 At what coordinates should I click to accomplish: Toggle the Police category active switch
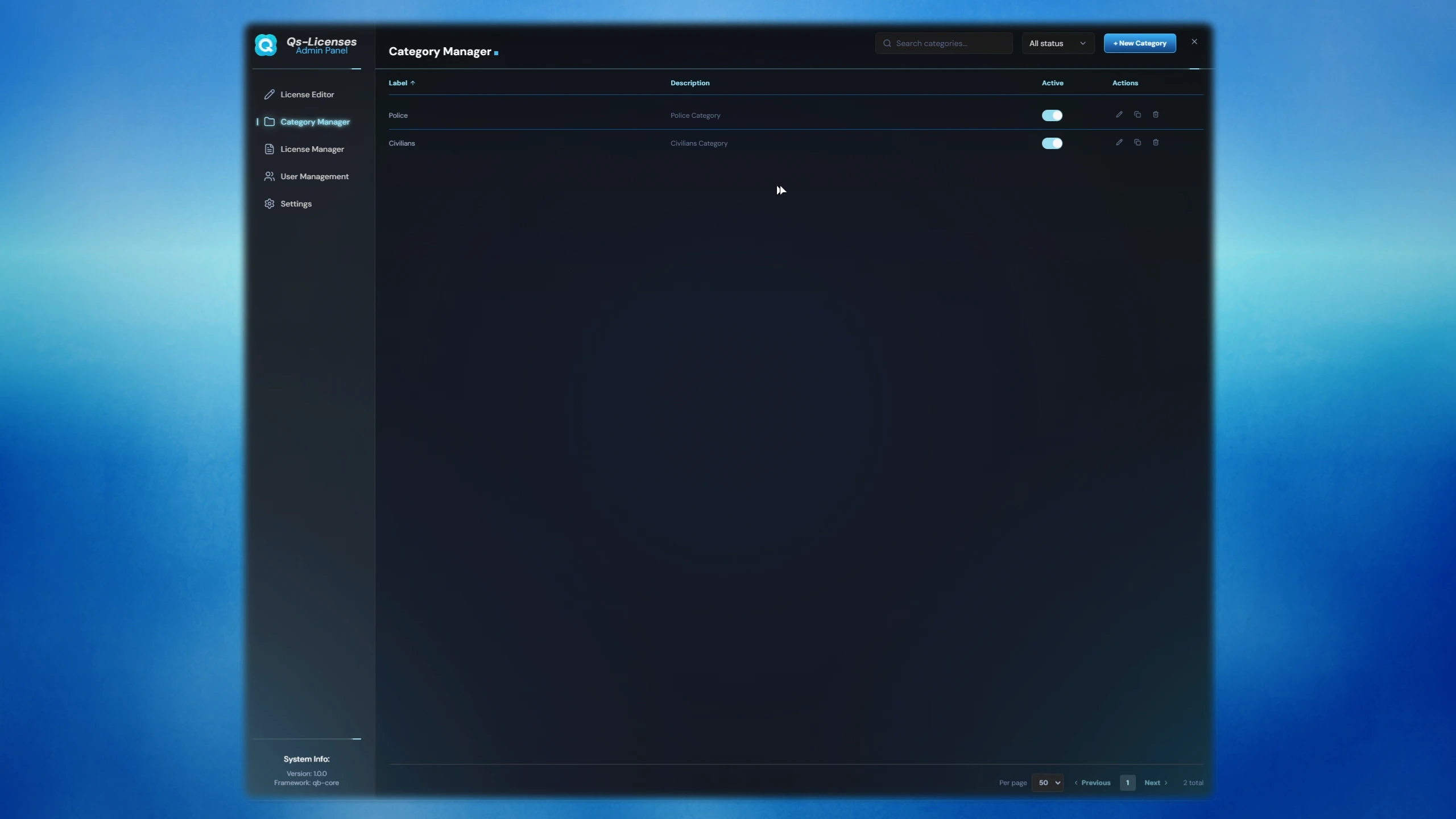pyautogui.click(x=1052, y=115)
